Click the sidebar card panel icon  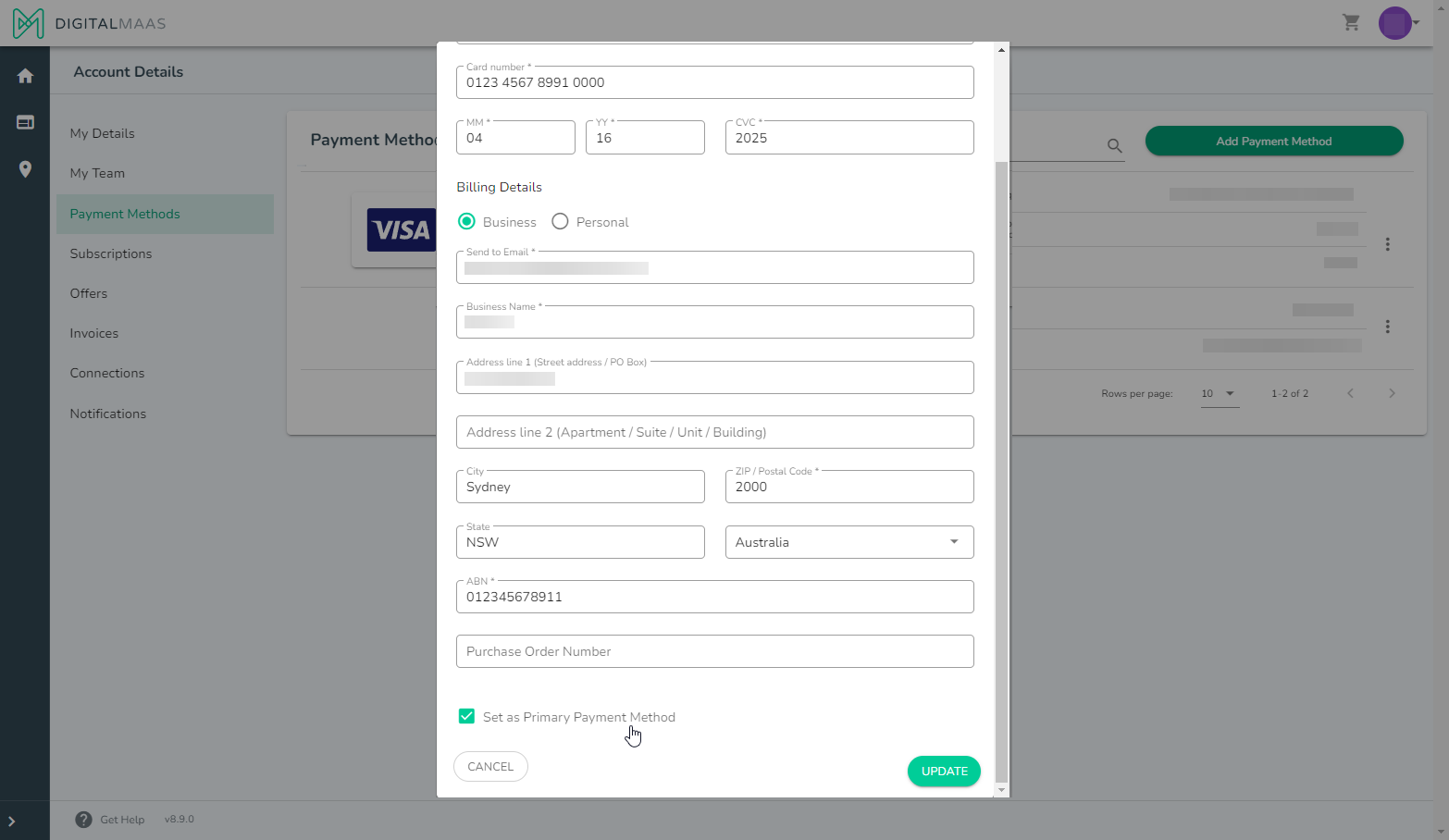tap(25, 122)
